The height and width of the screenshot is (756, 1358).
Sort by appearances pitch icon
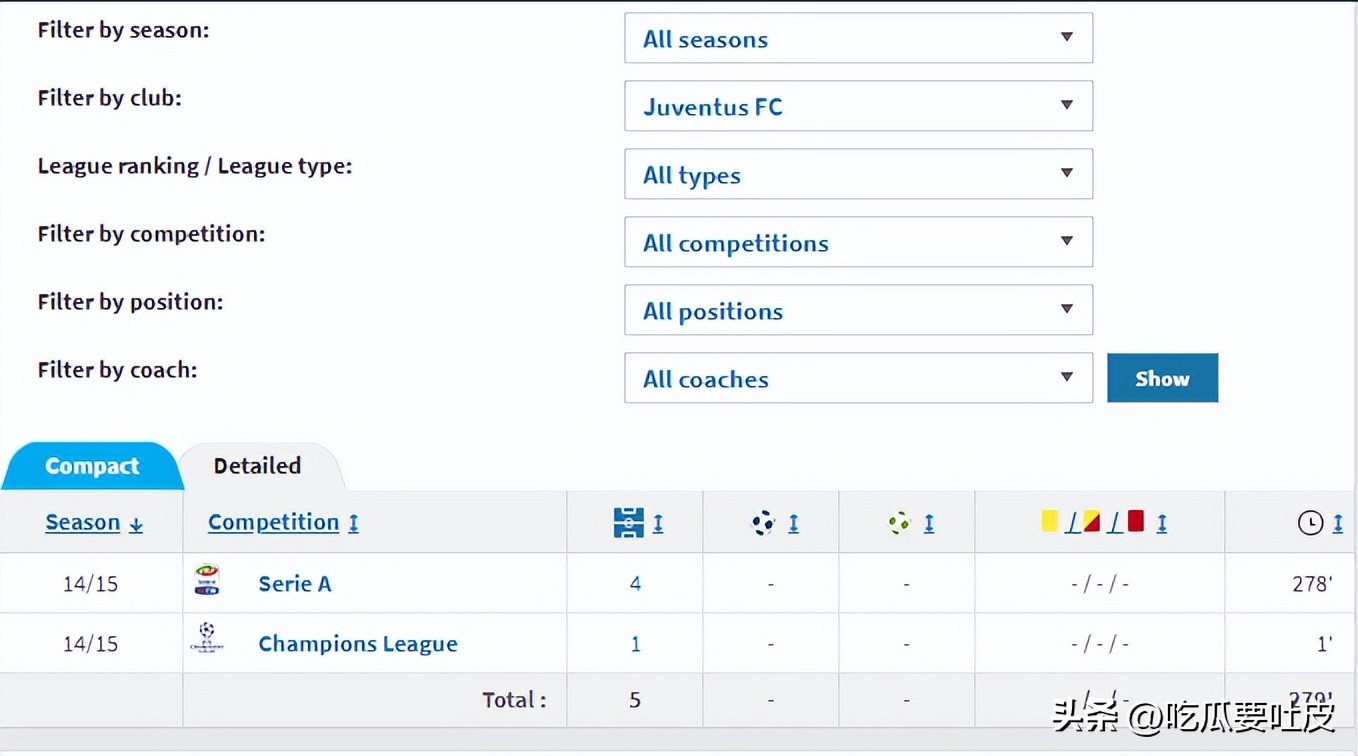(x=629, y=522)
